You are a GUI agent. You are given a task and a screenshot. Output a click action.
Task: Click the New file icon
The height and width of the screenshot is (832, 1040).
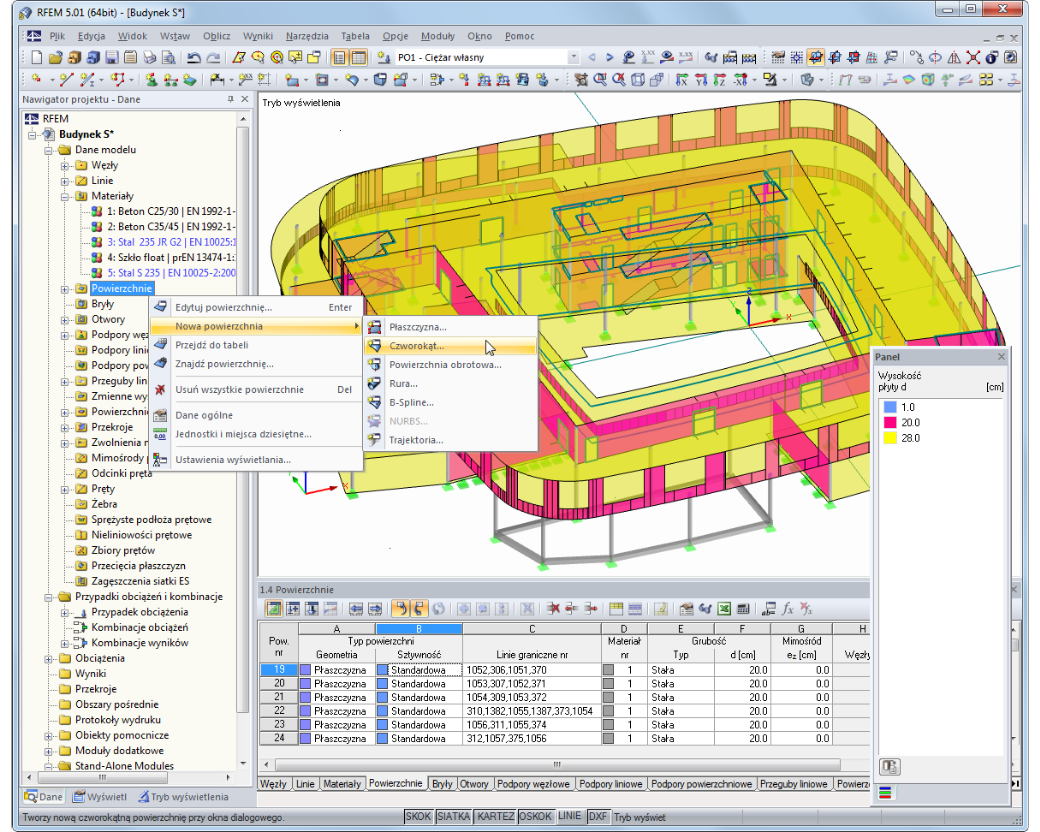tap(36, 58)
